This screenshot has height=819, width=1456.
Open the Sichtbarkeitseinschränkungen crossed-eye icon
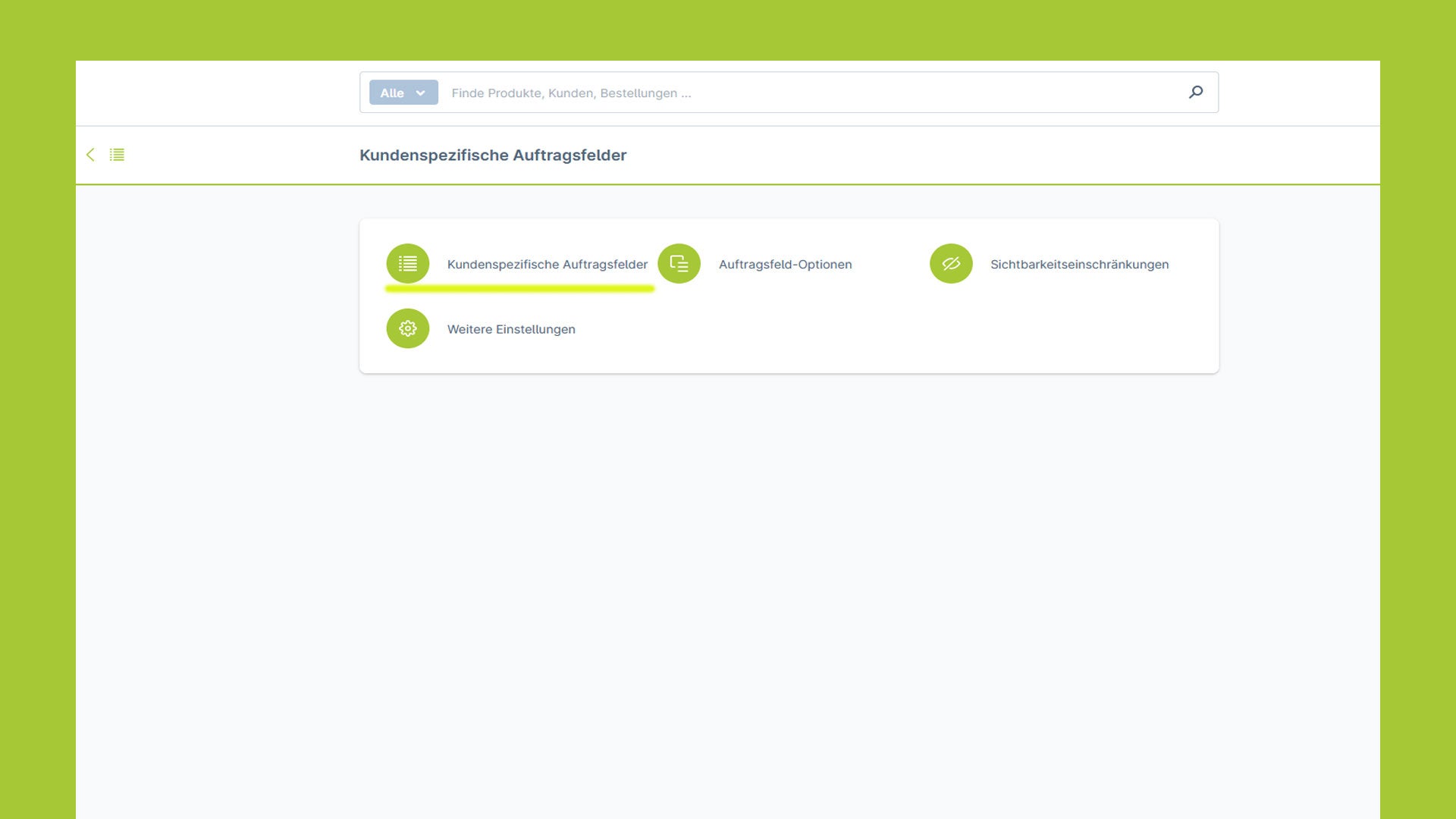click(x=951, y=264)
